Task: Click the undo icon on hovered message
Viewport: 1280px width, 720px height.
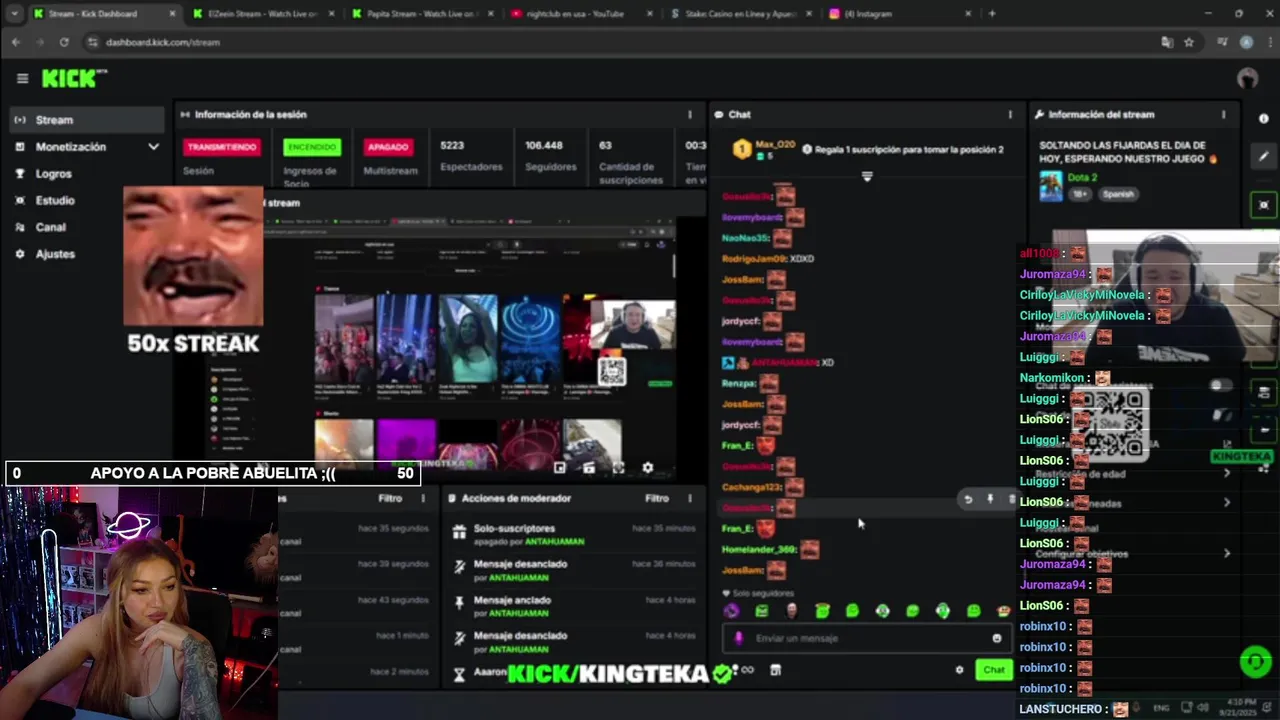Action: click(x=967, y=499)
